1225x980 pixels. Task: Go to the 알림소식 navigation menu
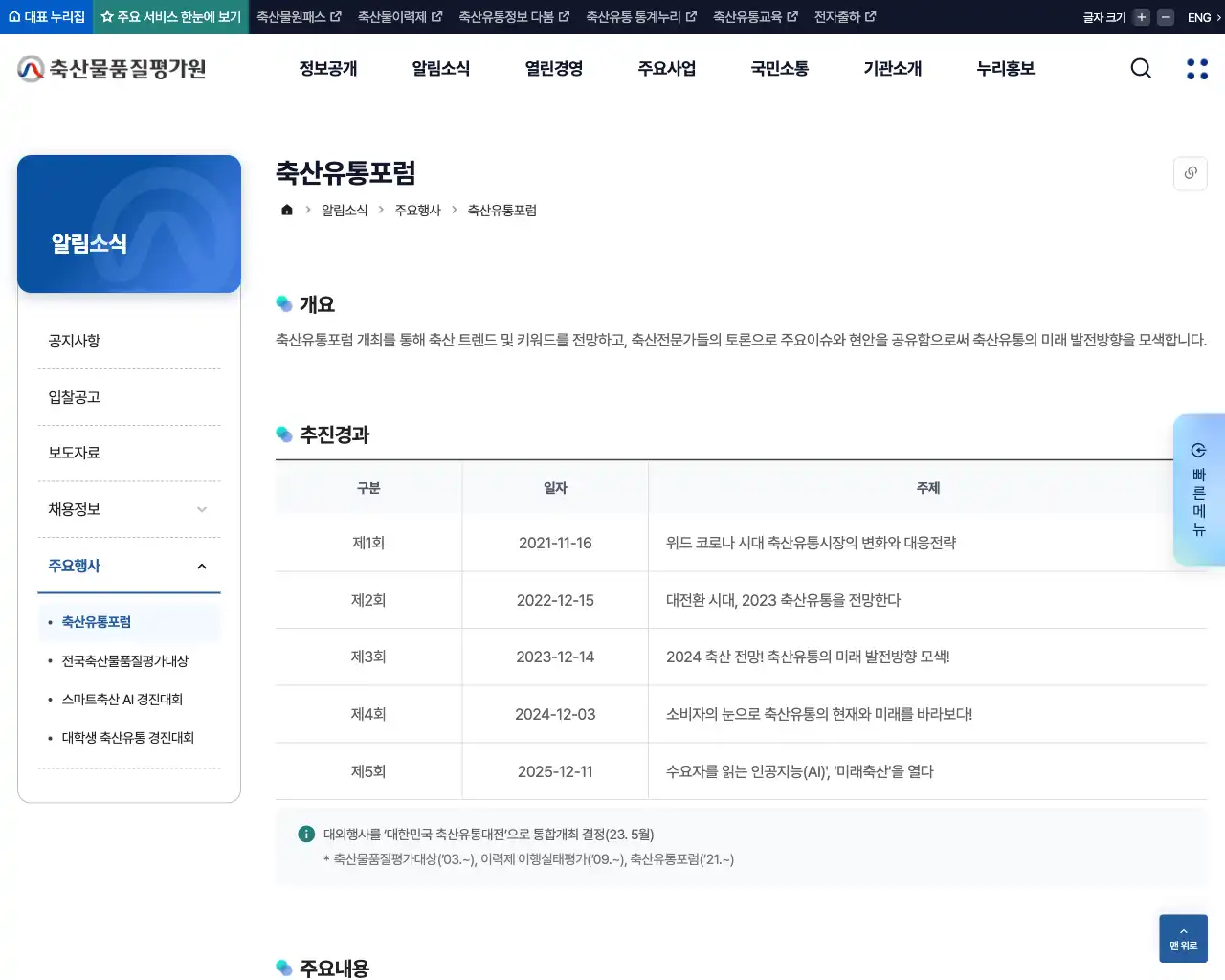coord(440,68)
